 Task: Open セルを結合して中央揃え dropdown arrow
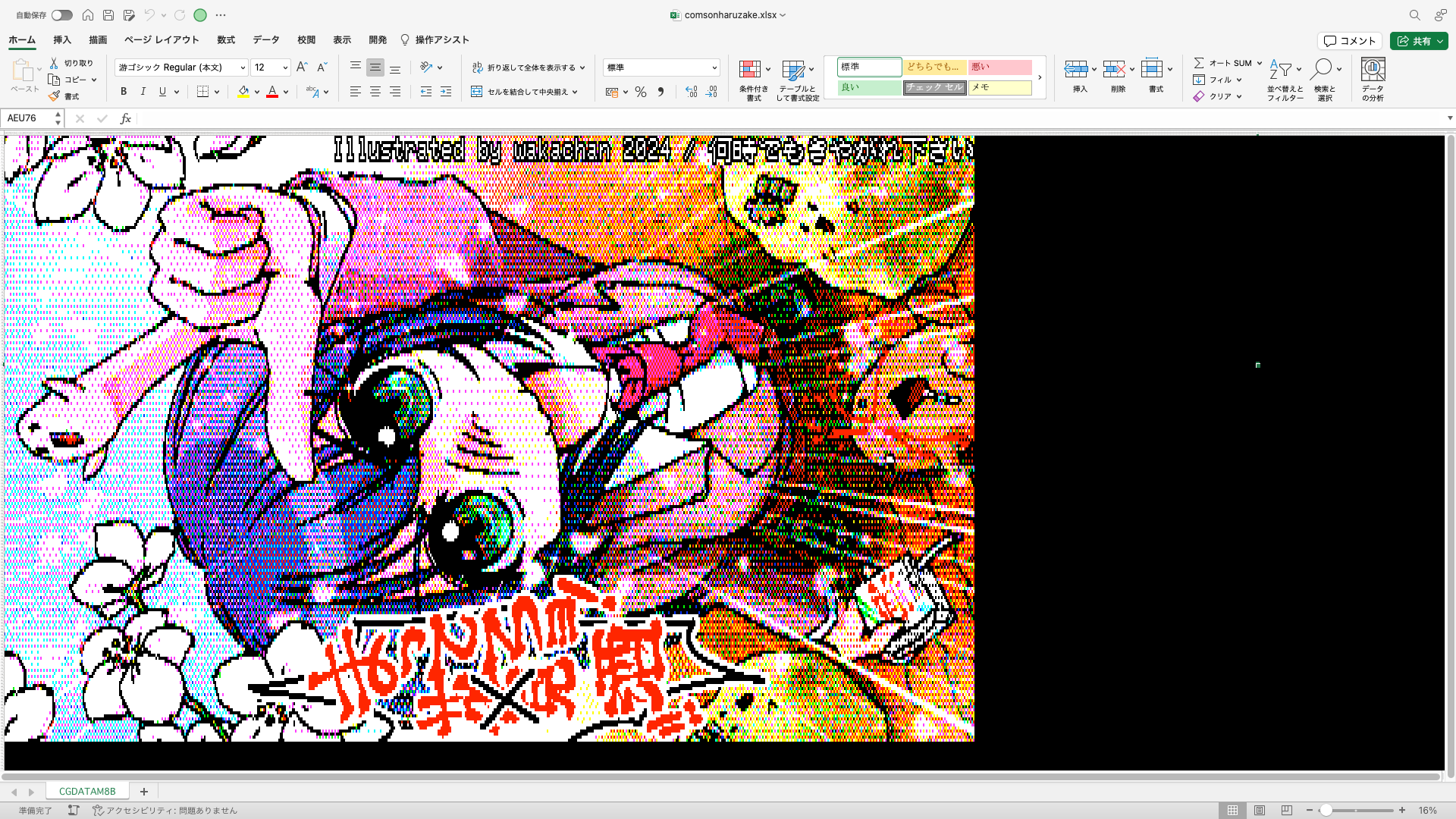click(576, 92)
